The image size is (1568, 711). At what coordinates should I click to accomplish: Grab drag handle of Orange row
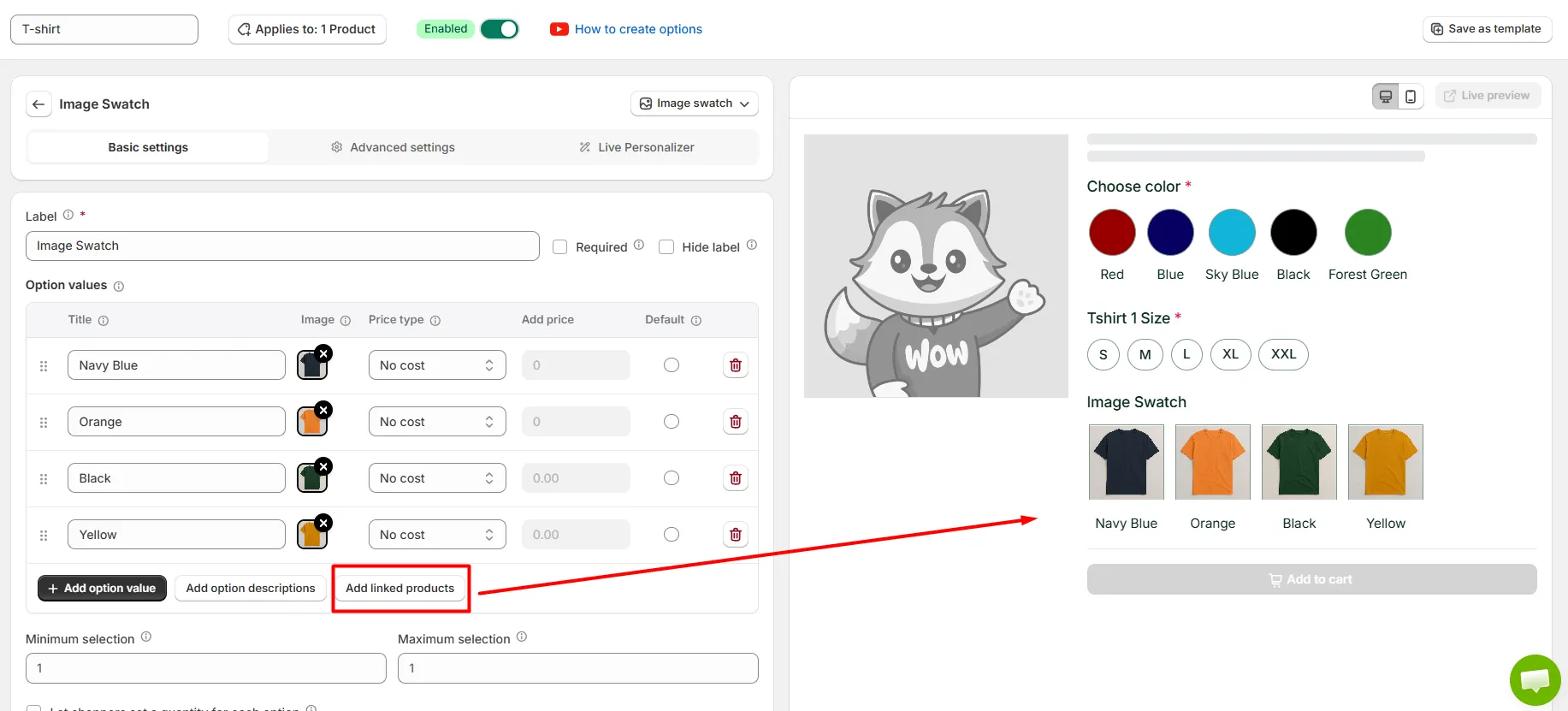coord(44,423)
